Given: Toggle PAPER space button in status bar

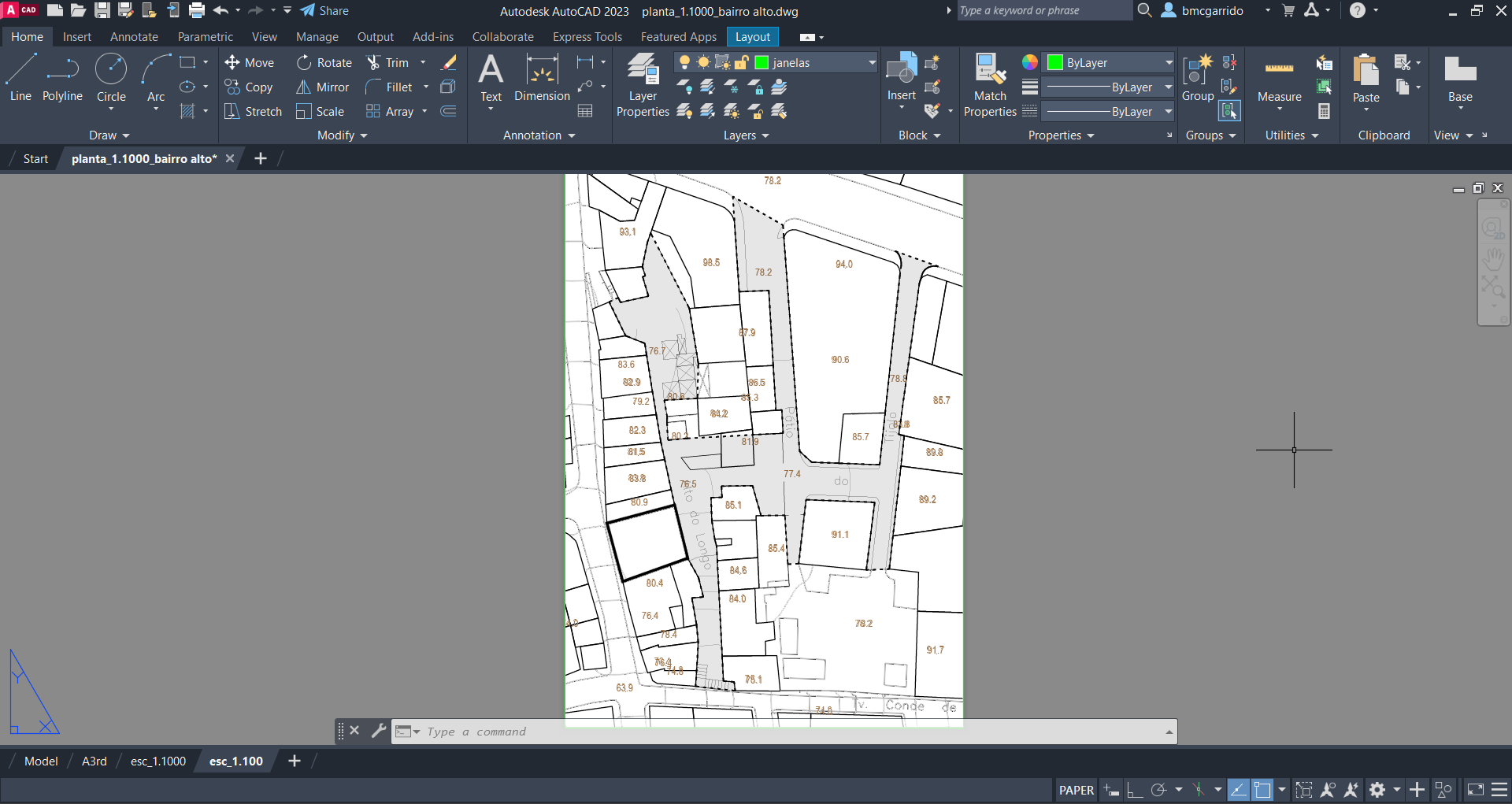Looking at the screenshot, I should tap(1076, 790).
